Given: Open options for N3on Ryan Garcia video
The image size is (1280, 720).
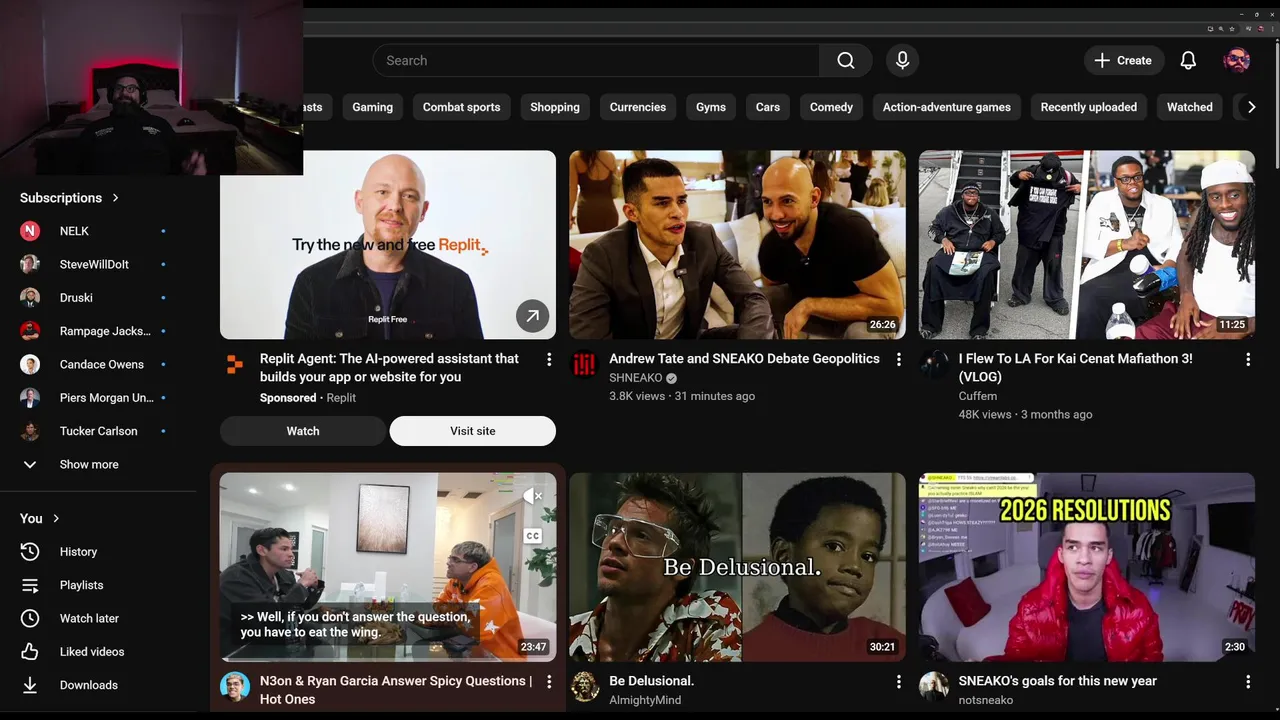Looking at the screenshot, I should pyautogui.click(x=548, y=682).
